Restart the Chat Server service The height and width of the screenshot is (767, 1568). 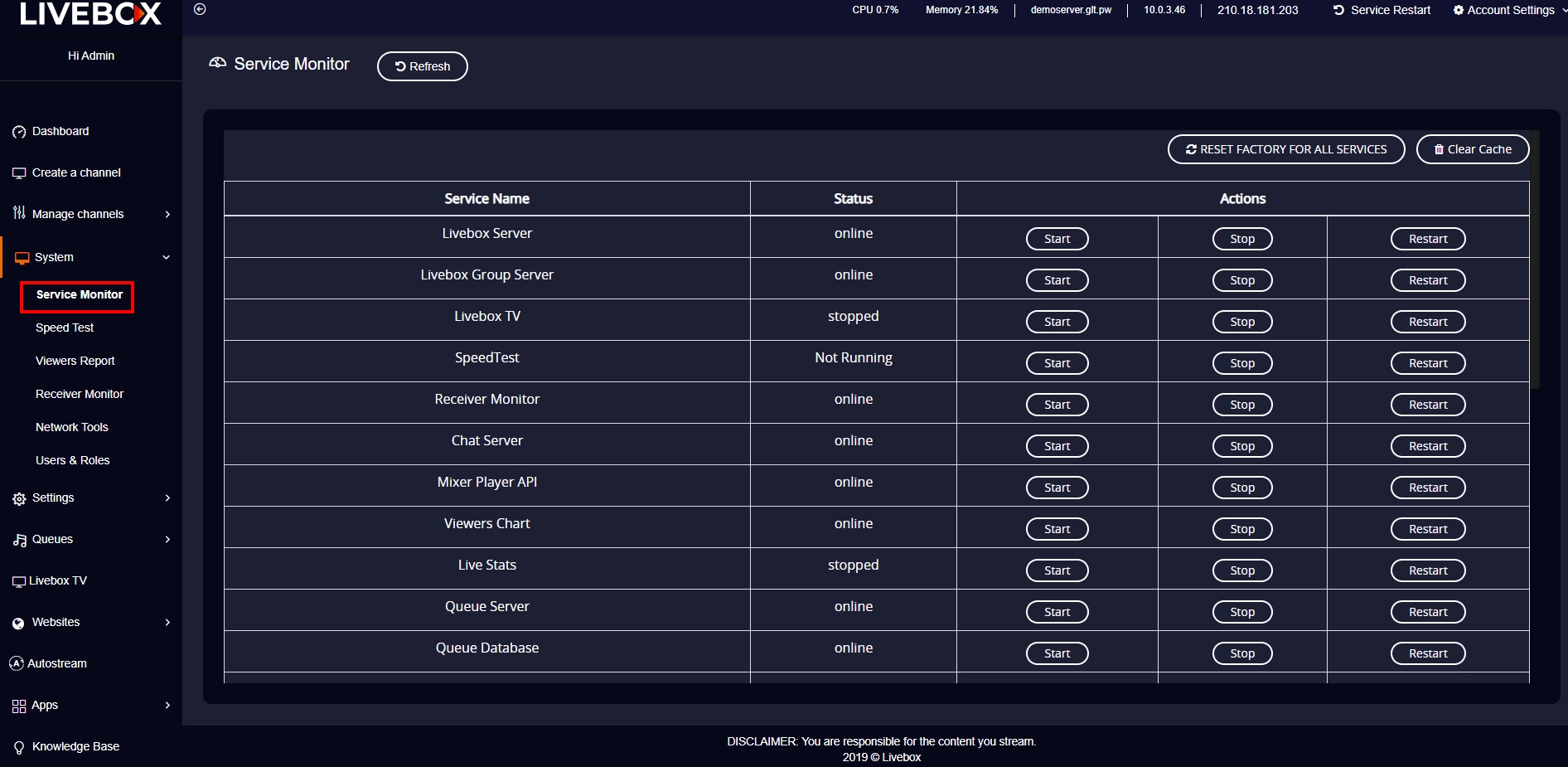click(x=1428, y=446)
